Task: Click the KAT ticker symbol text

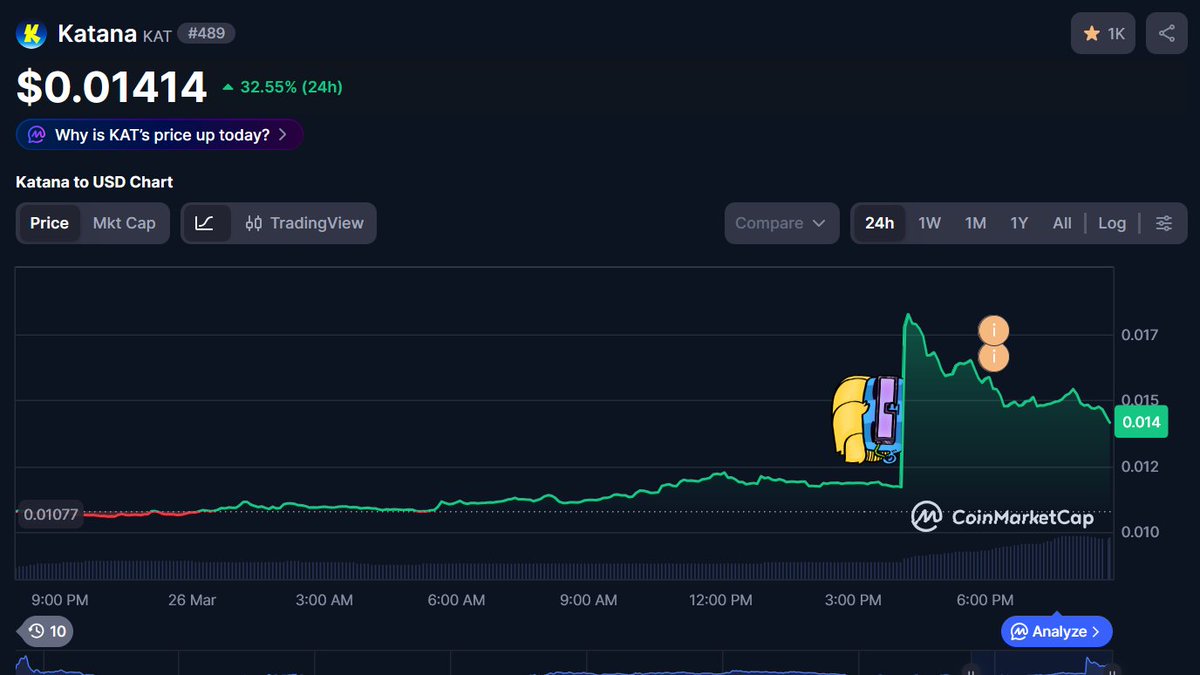Action: pos(157,36)
